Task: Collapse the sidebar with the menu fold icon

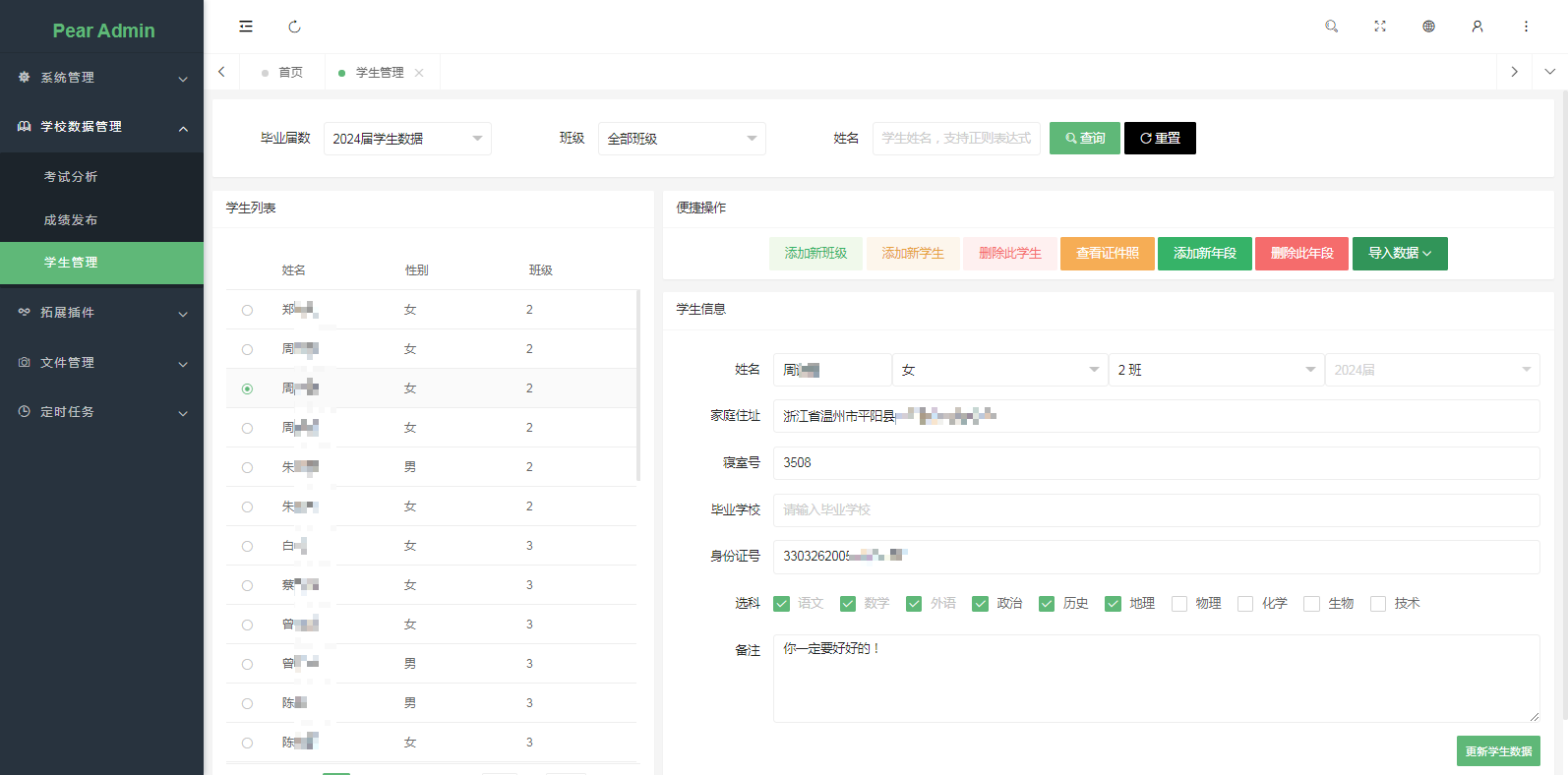Action: (x=246, y=27)
